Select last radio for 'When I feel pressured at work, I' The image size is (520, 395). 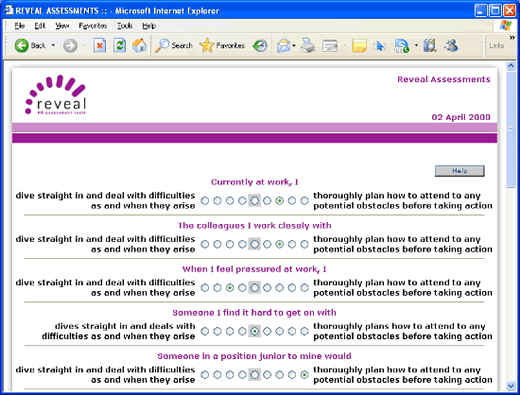(304, 287)
